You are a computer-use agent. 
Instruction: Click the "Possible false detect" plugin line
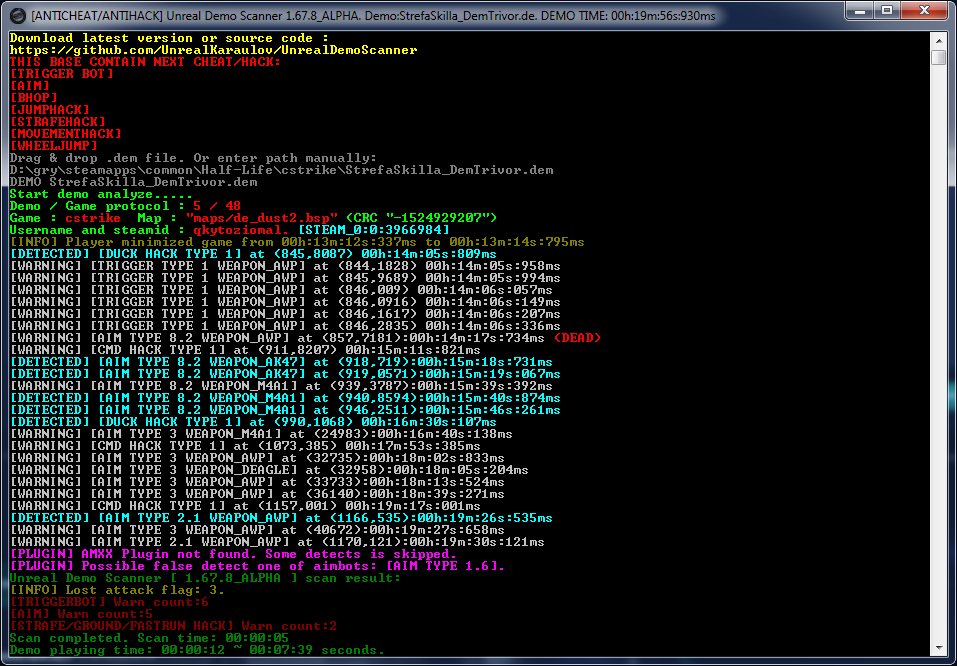tap(258, 566)
